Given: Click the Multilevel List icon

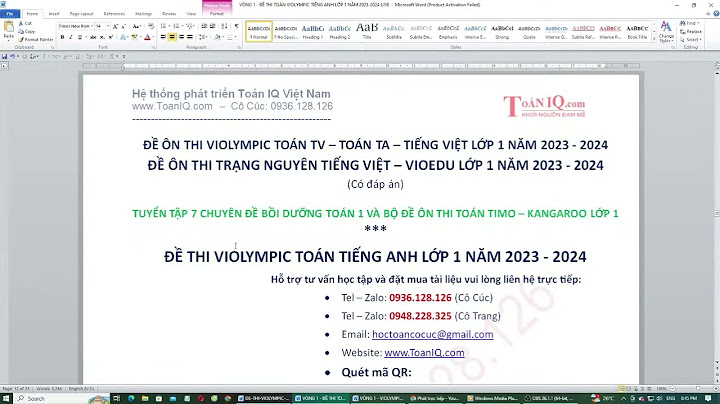Looking at the screenshot, I should tap(191, 26).
